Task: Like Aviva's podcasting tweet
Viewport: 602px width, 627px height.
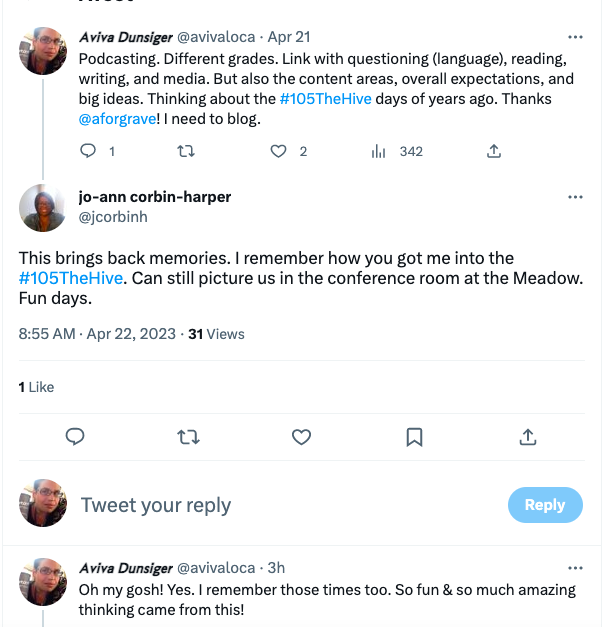Action: [x=279, y=151]
